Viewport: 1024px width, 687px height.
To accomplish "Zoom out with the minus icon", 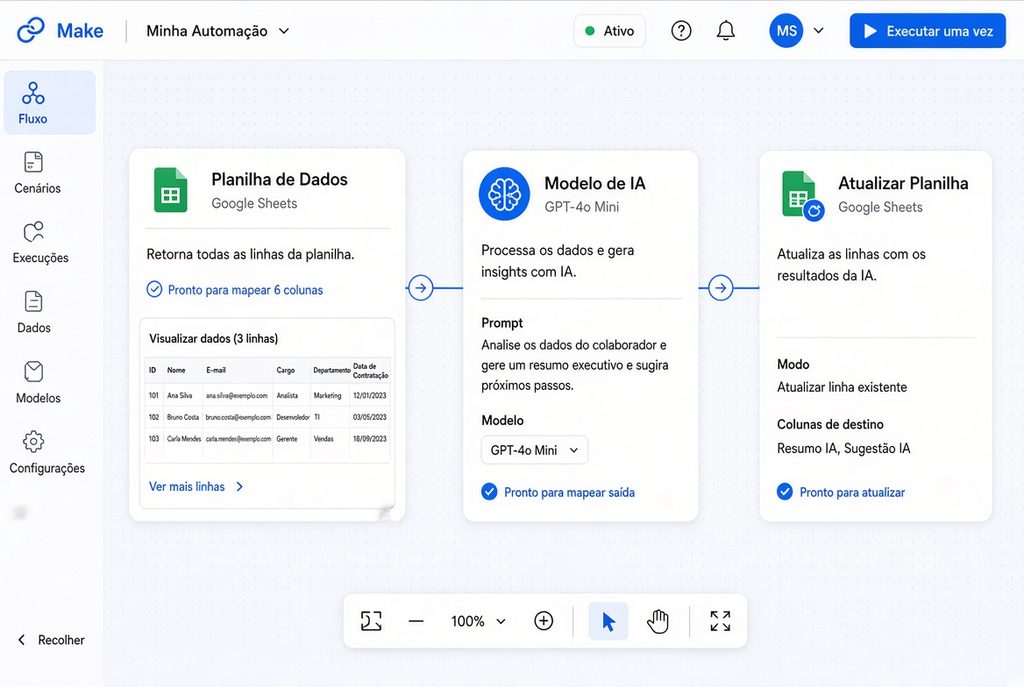I will (x=416, y=621).
